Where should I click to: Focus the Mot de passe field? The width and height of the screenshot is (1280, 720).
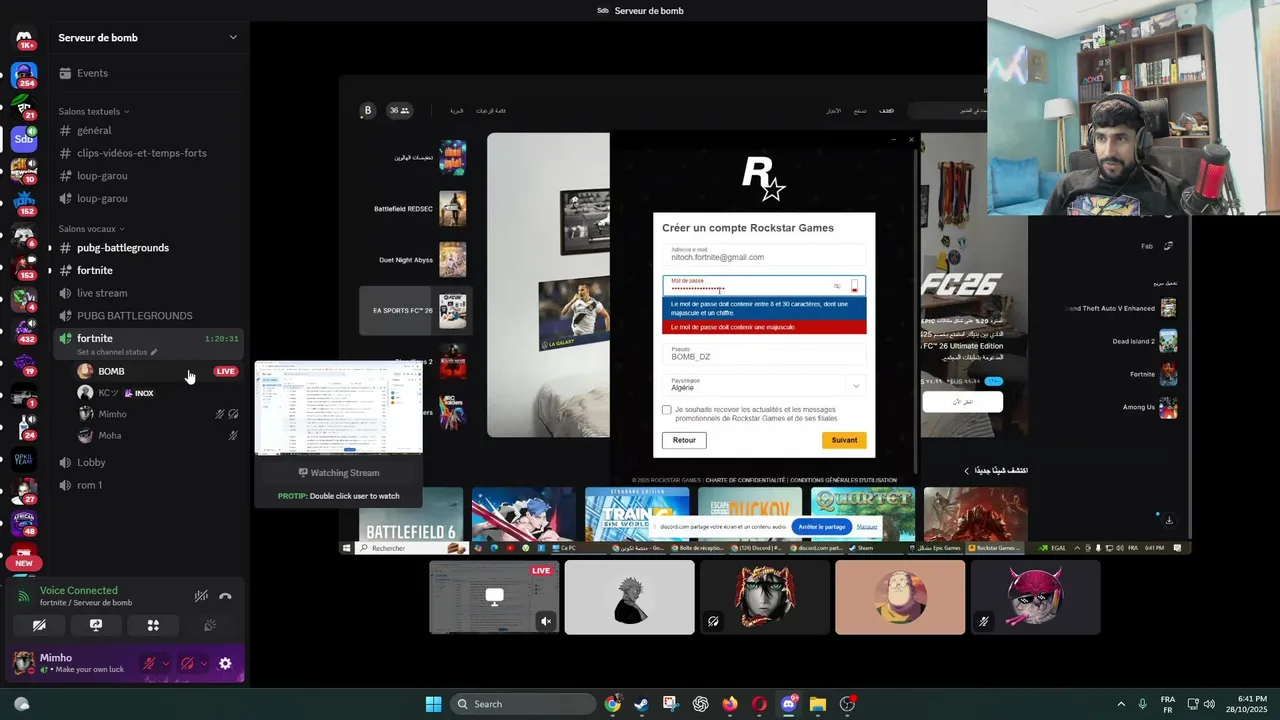tap(764, 286)
